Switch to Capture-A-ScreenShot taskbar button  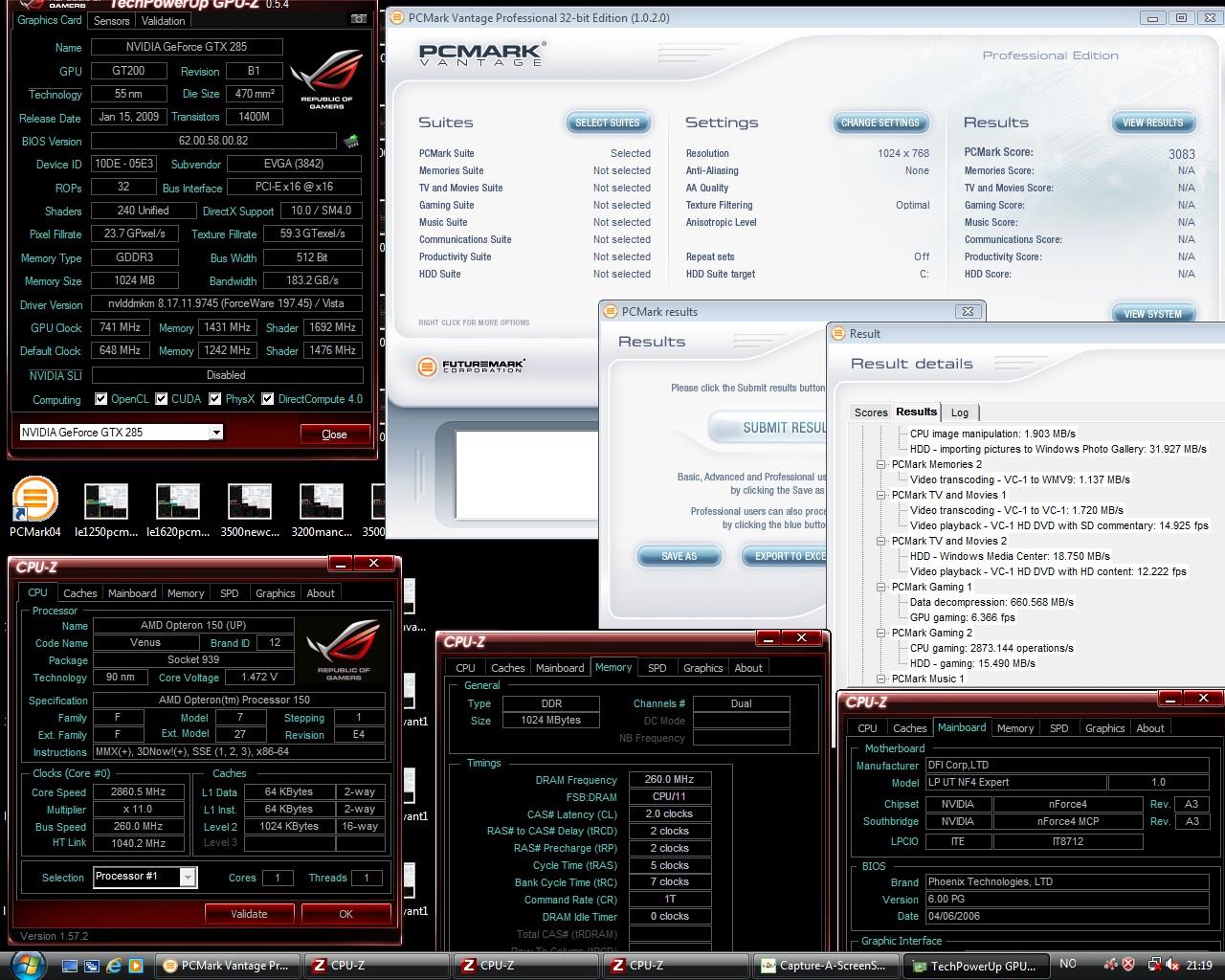click(825, 966)
